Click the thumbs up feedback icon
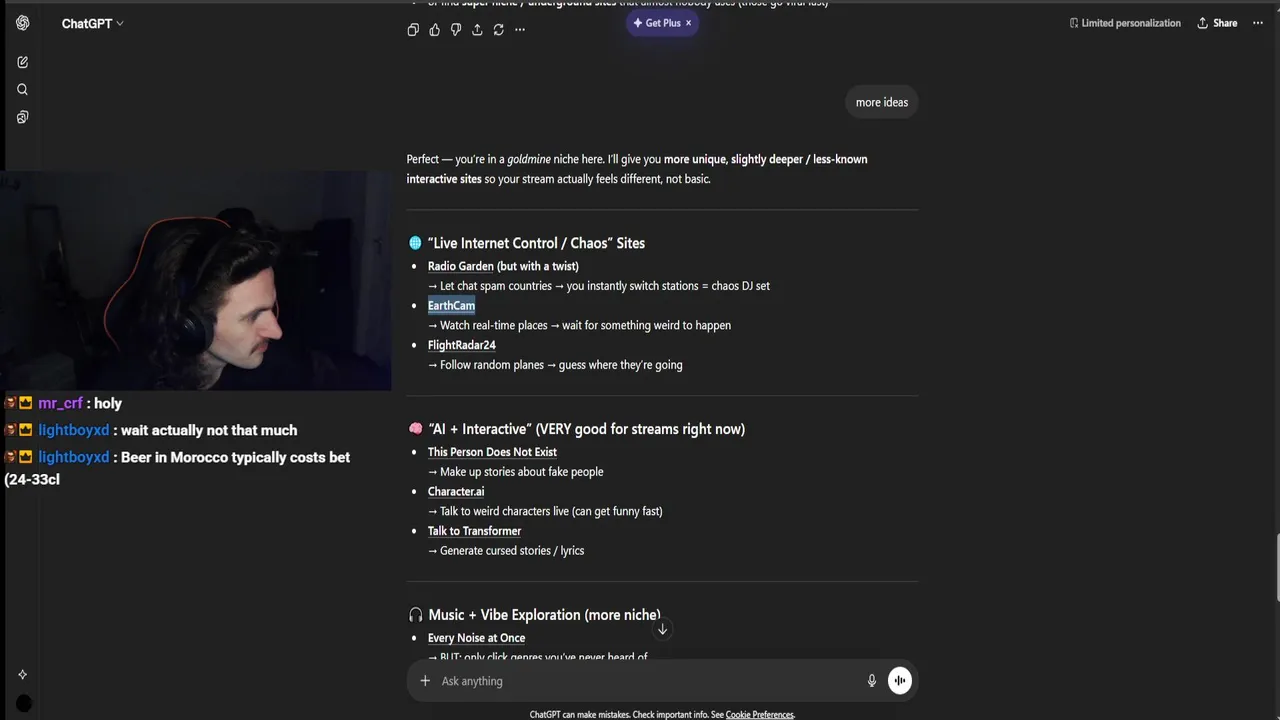This screenshot has height=720, width=1280. click(x=434, y=30)
